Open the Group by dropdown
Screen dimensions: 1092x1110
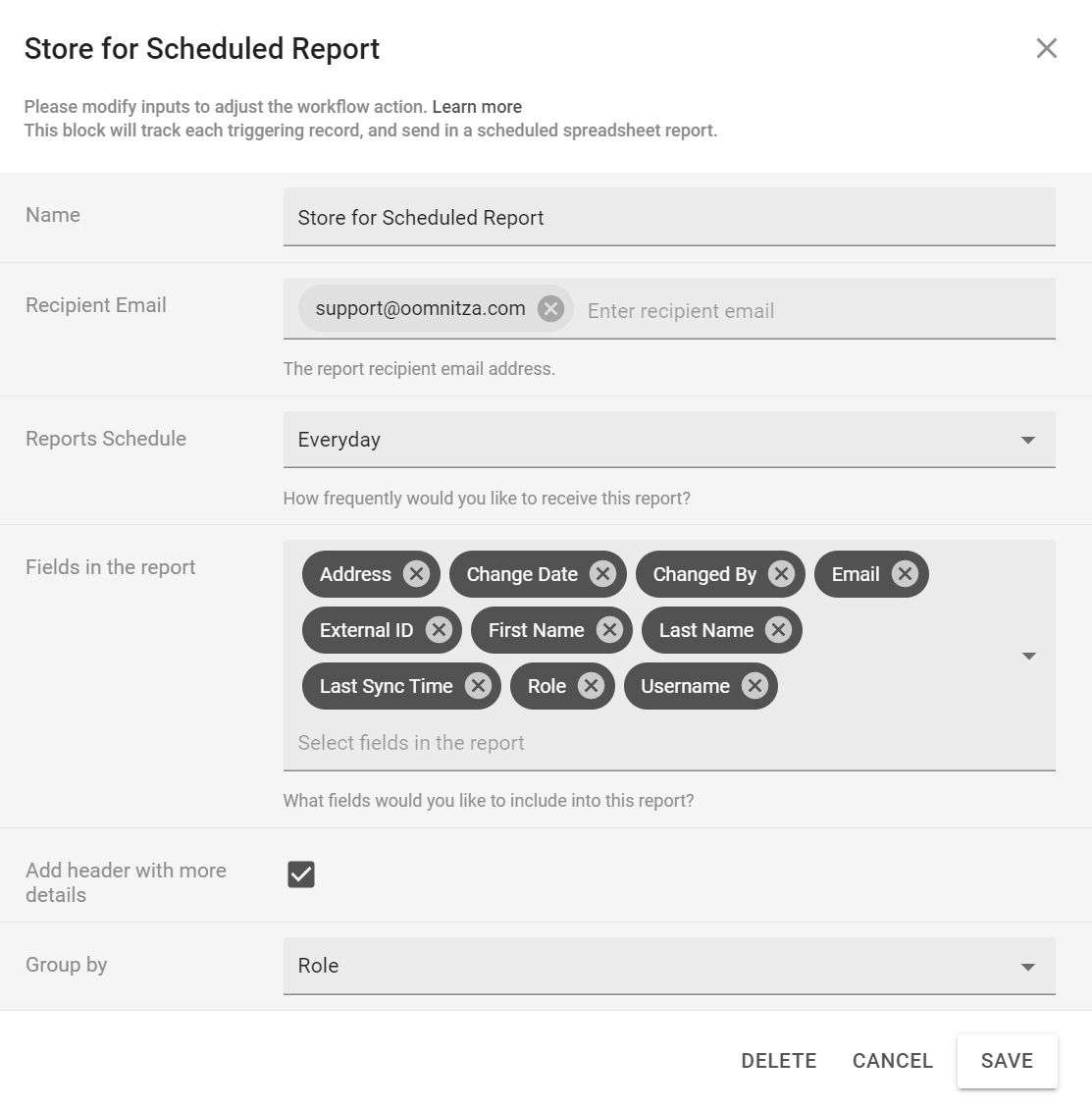click(1027, 967)
